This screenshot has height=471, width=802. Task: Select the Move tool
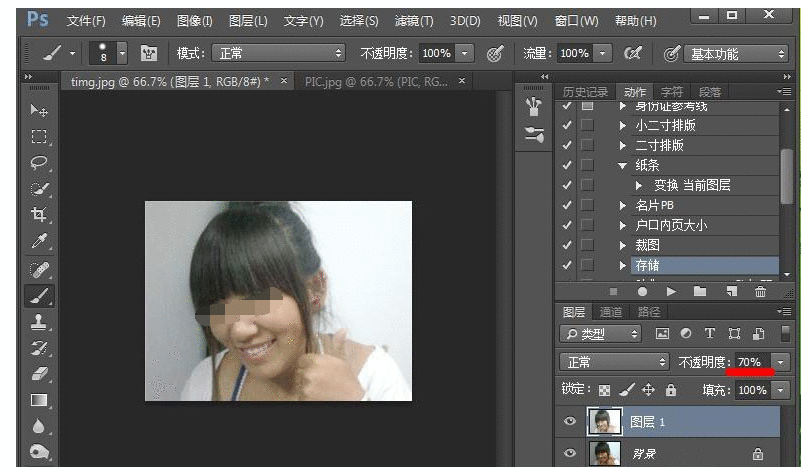tap(39, 110)
